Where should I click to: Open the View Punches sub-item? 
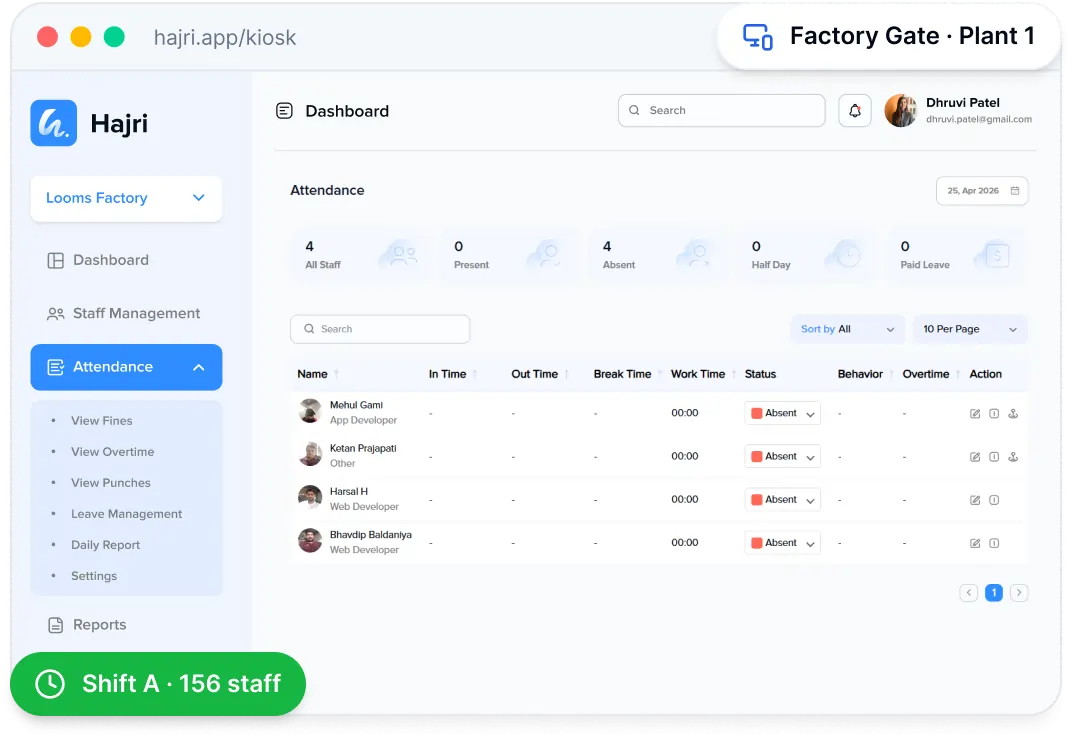pyautogui.click(x=111, y=483)
